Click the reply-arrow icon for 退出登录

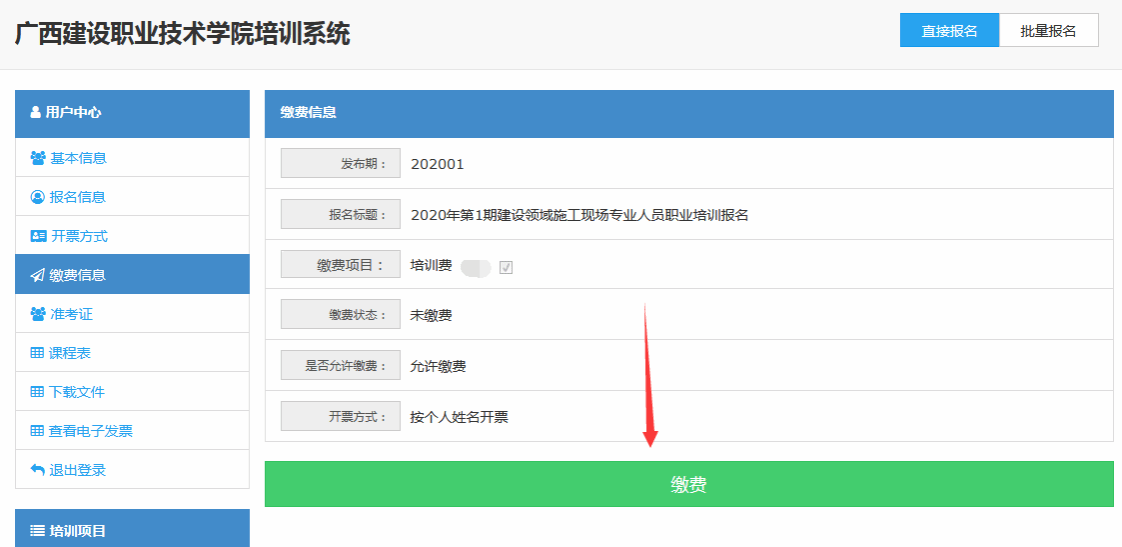[x=38, y=470]
